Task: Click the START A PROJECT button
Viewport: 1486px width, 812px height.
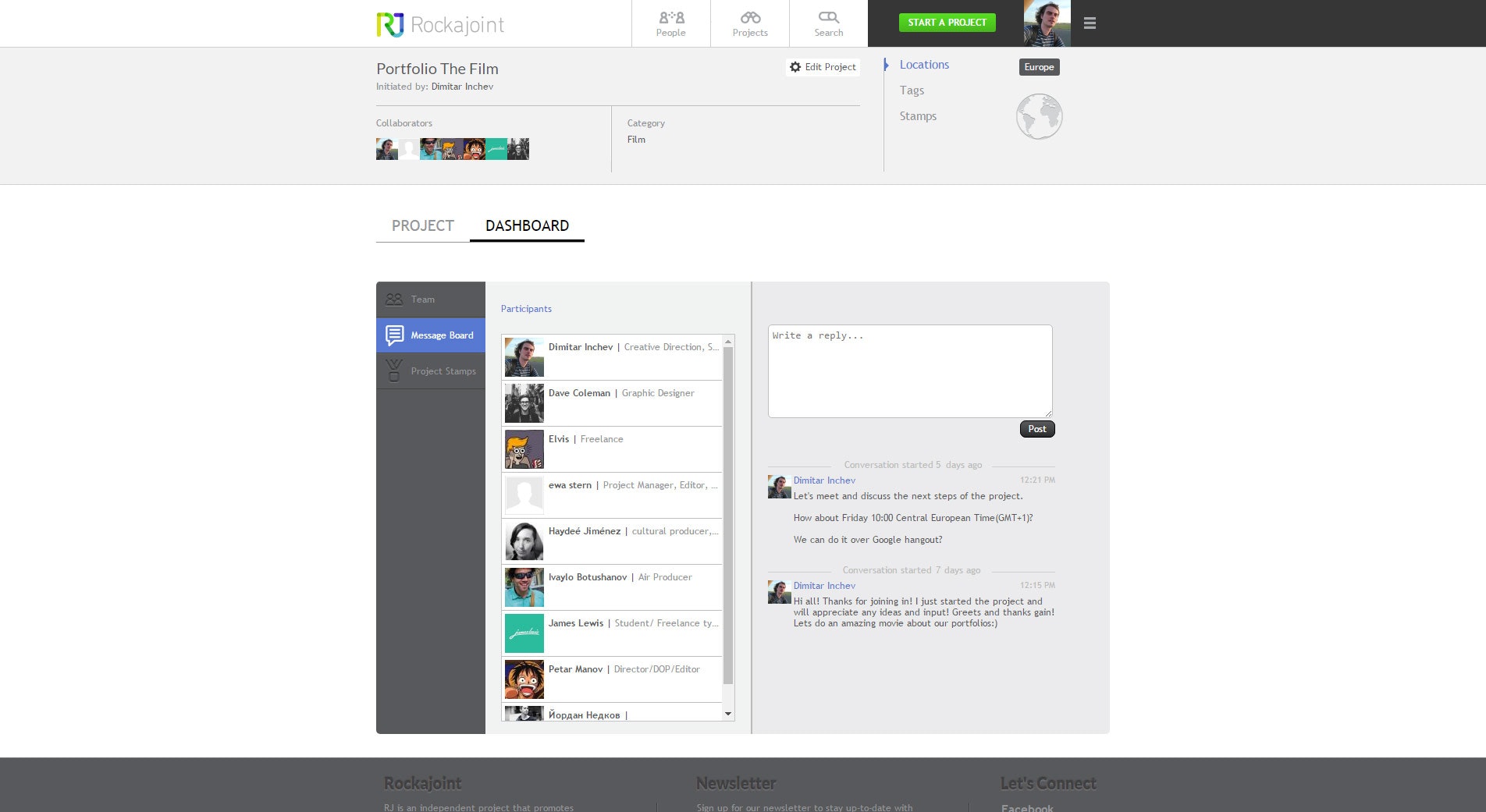Action: [947, 23]
